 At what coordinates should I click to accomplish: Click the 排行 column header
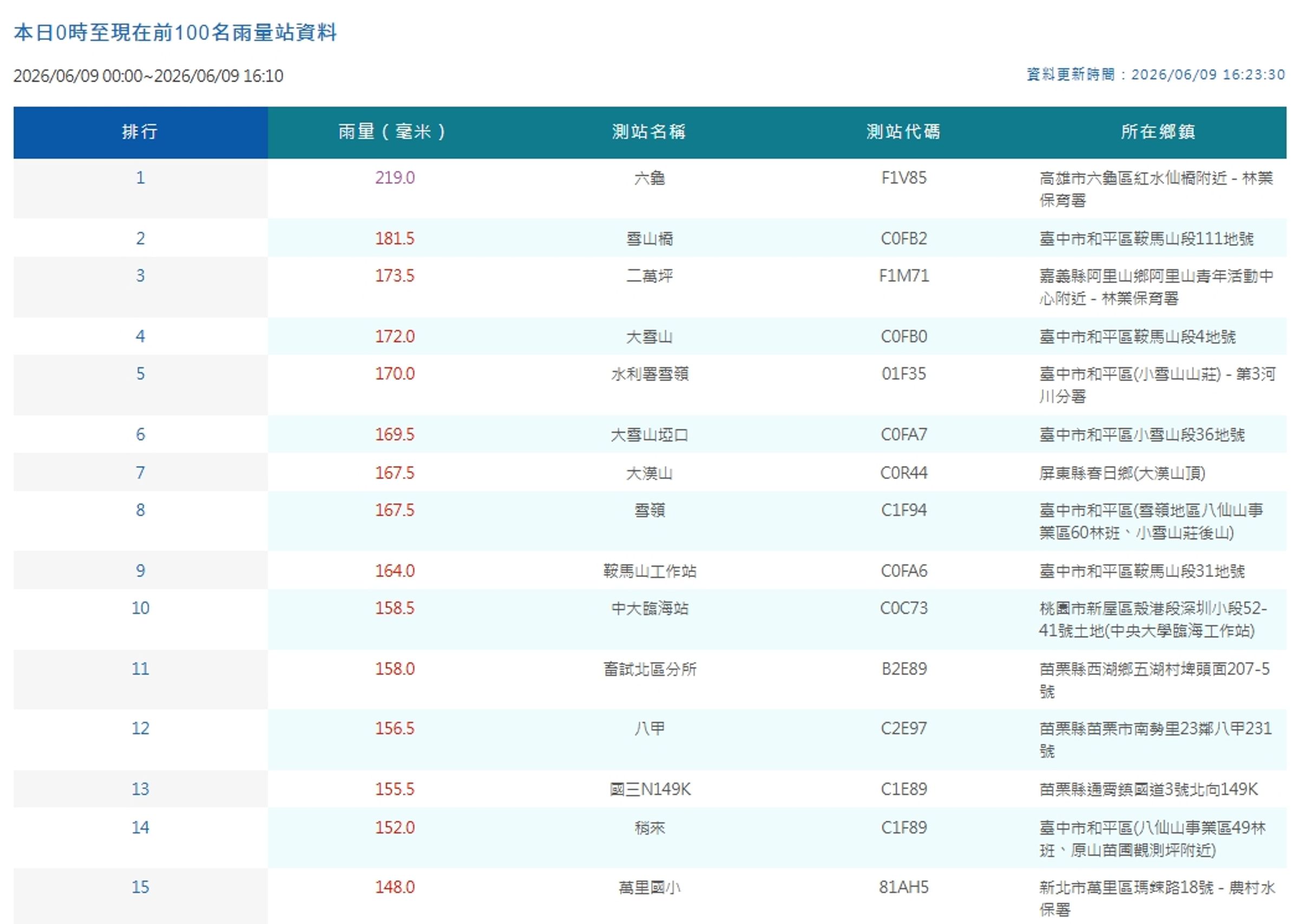[140, 132]
